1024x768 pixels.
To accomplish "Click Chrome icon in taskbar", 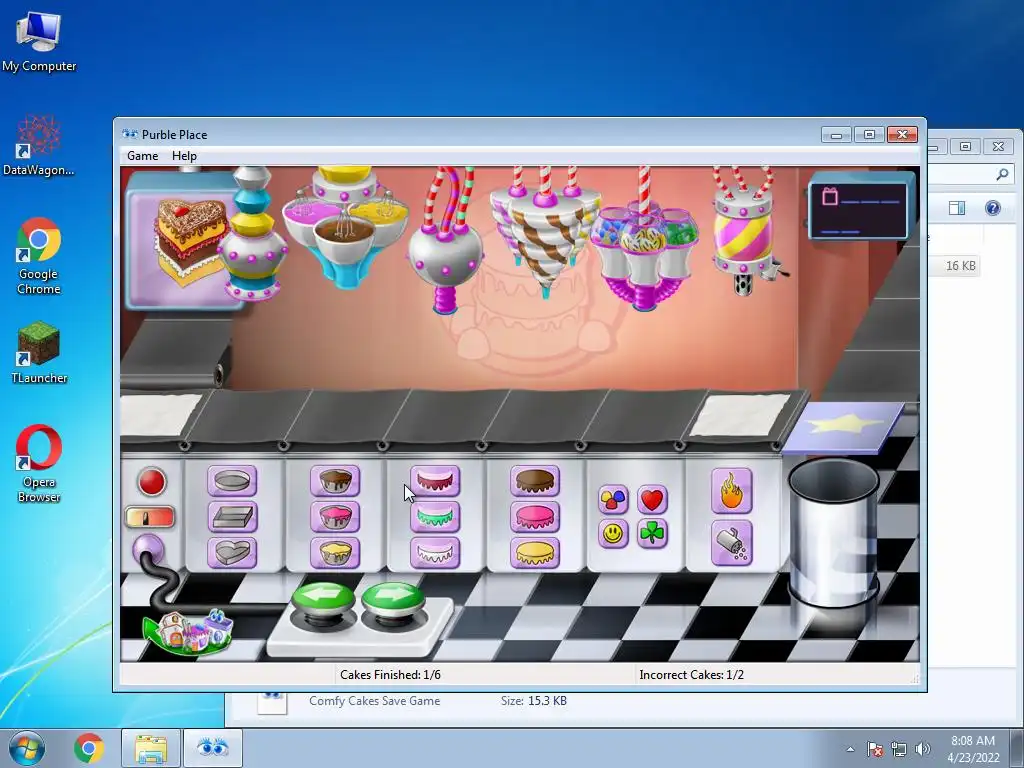I will [89, 748].
